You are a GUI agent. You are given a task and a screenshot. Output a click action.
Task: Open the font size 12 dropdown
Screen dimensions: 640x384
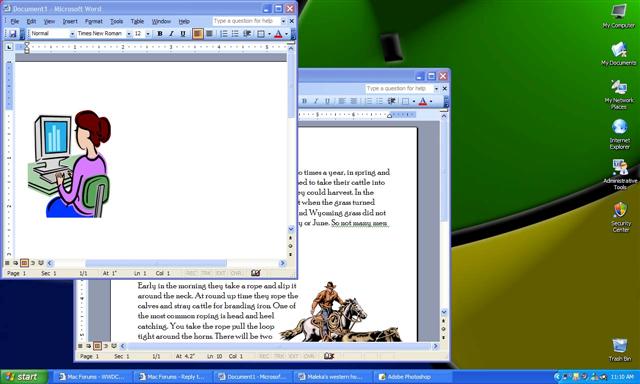(x=148, y=34)
